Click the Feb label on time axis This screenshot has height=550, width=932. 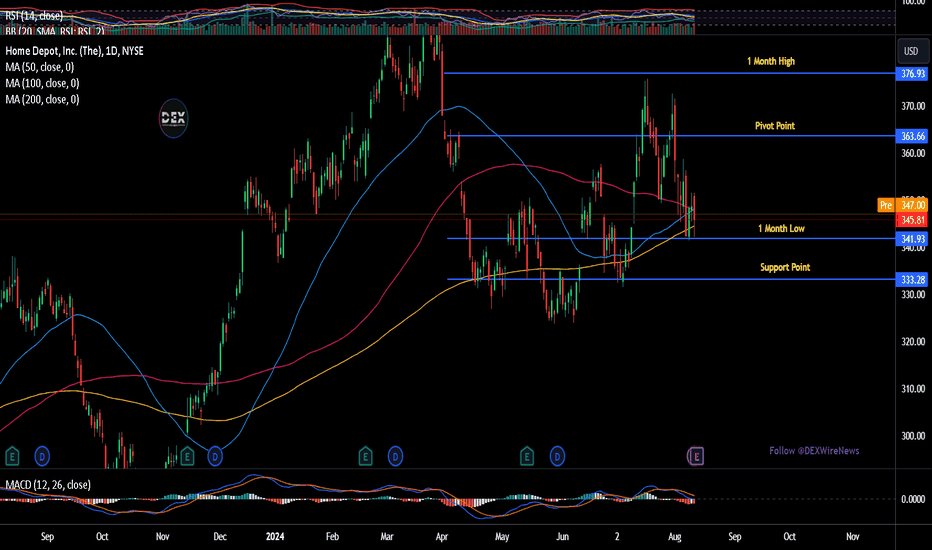click(332, 536)
